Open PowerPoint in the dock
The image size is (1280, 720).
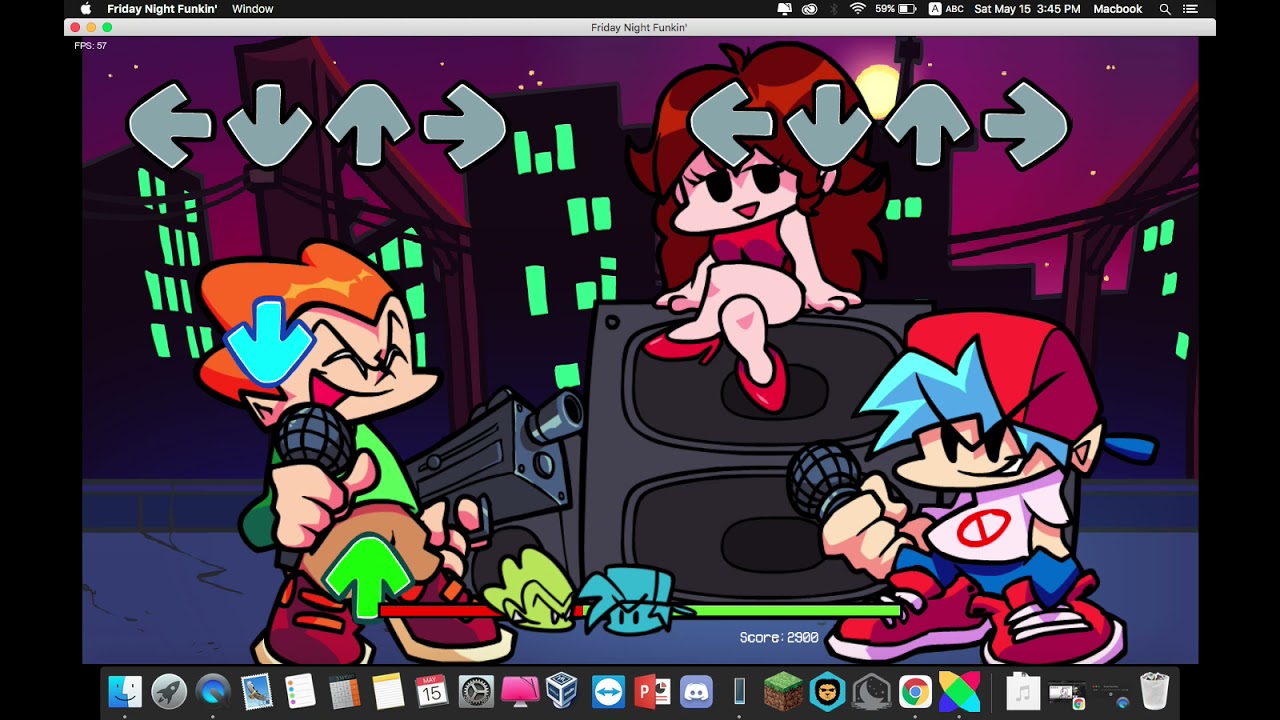(652, 691)
